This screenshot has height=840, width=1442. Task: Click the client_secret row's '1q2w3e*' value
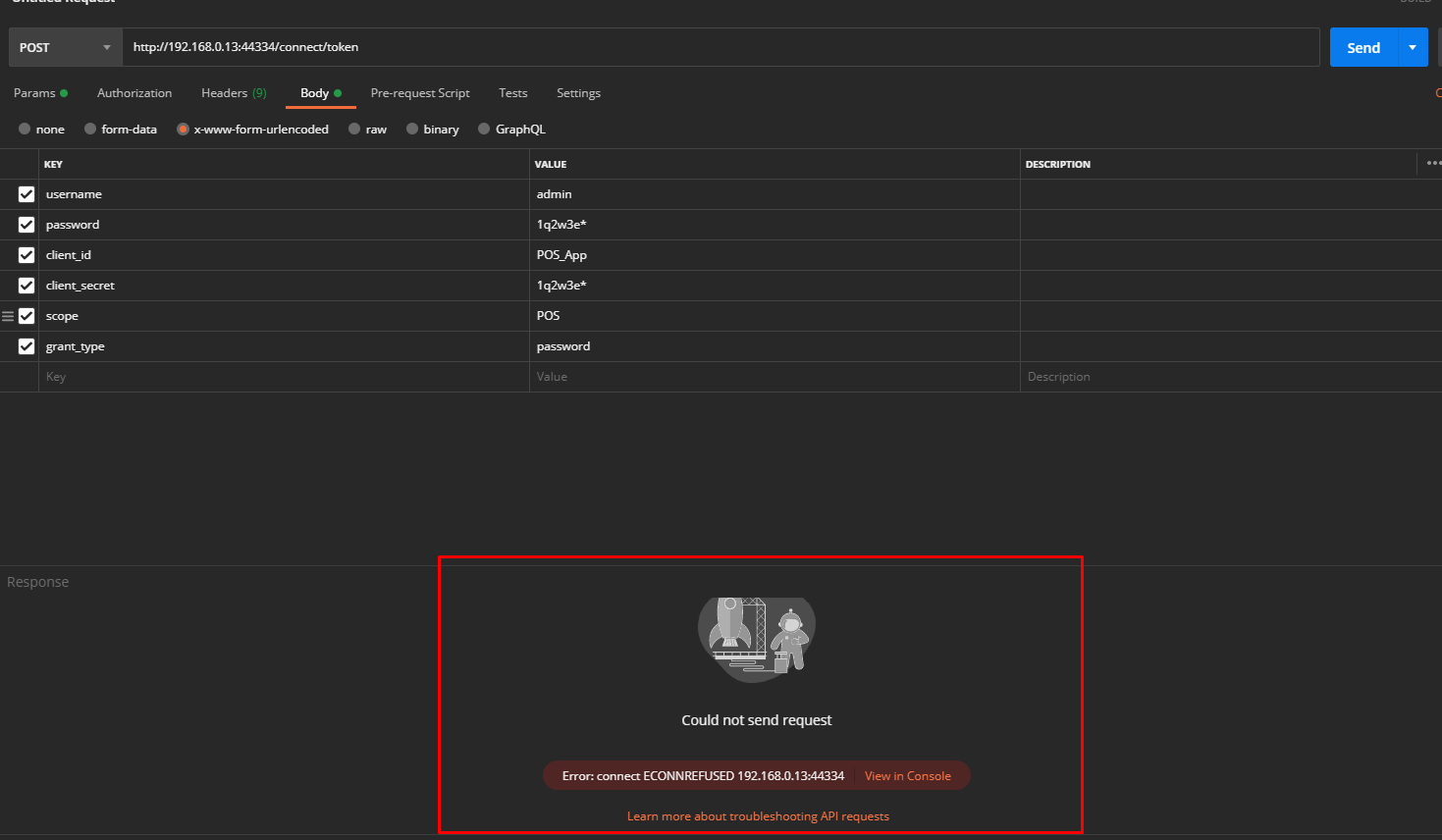pyautogui.click(x=774, y=286)
